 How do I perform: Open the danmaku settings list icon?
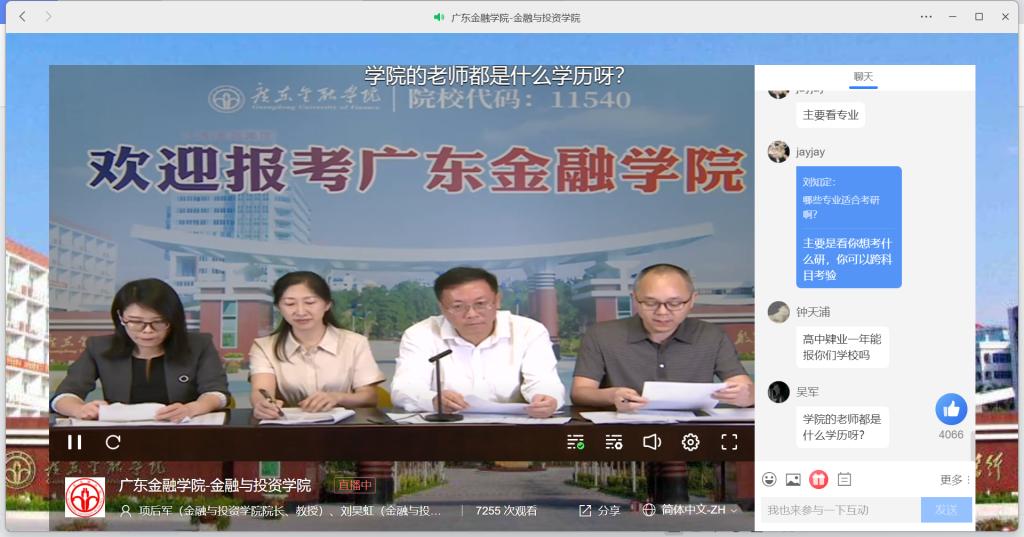point(614,442)
